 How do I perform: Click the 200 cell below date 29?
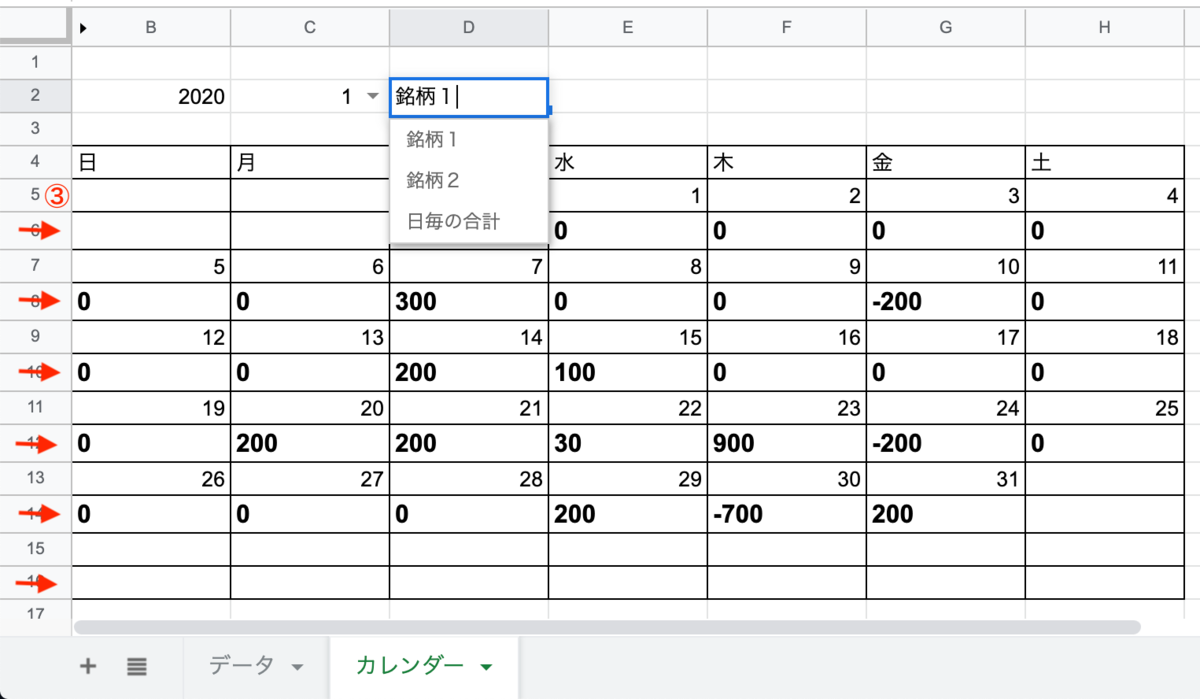pos(627,514)
